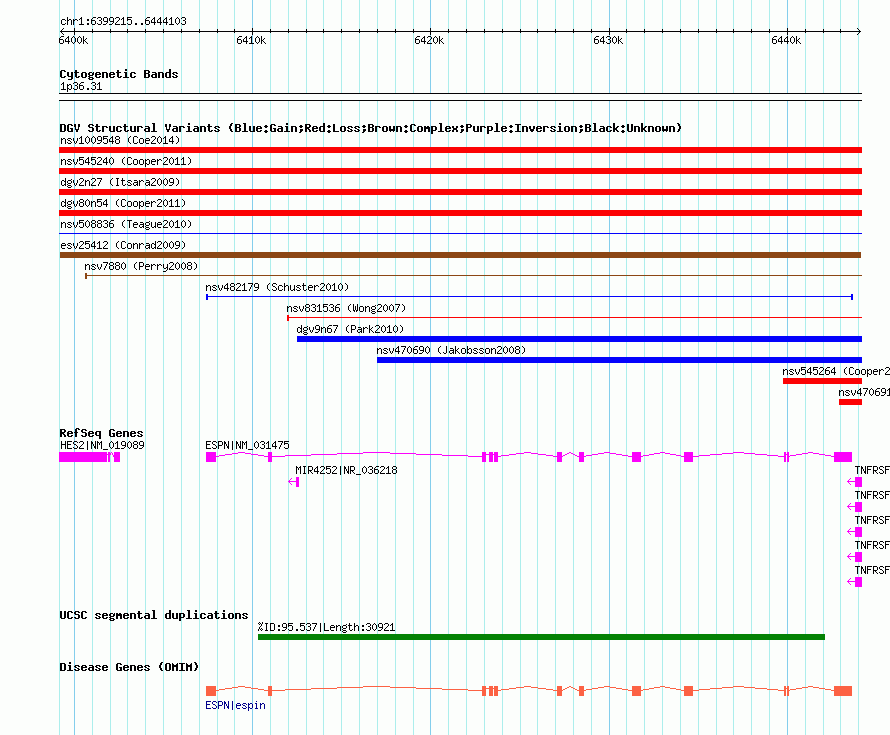The image size is (890, 735).
Task: Select the 1p36.31 cytogenetic band label
Action: point(81,86)
